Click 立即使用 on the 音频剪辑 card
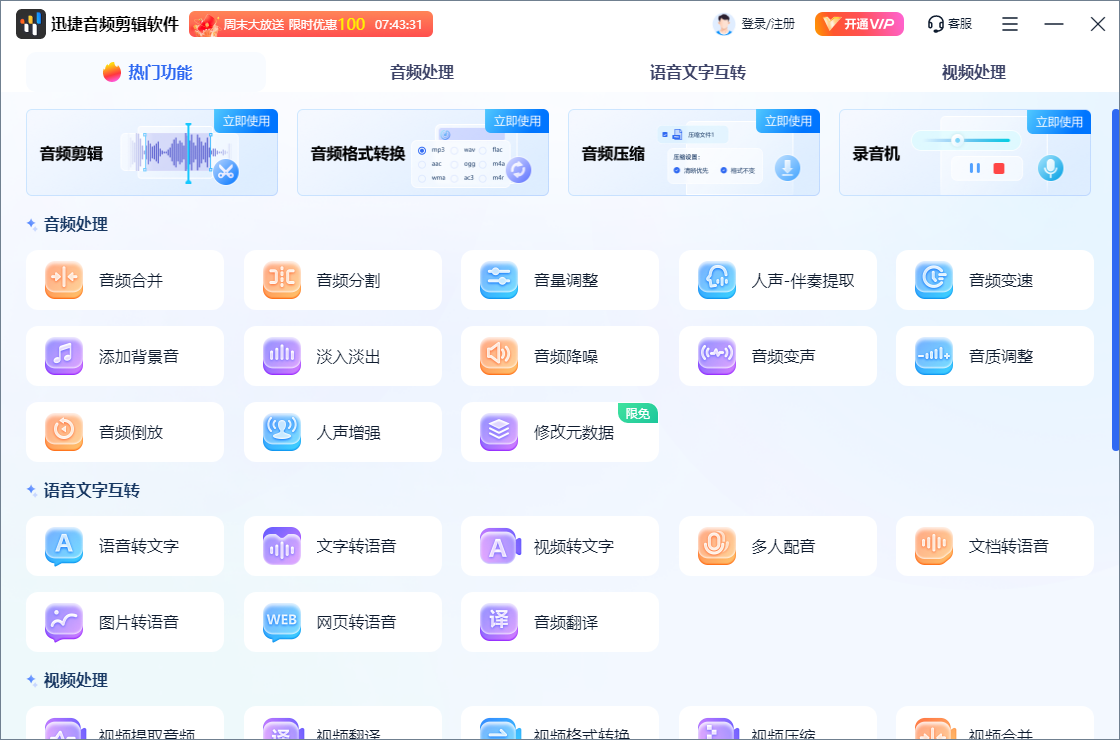The height and width of the screenshot is (740, 1120). [x=244, y=120]
